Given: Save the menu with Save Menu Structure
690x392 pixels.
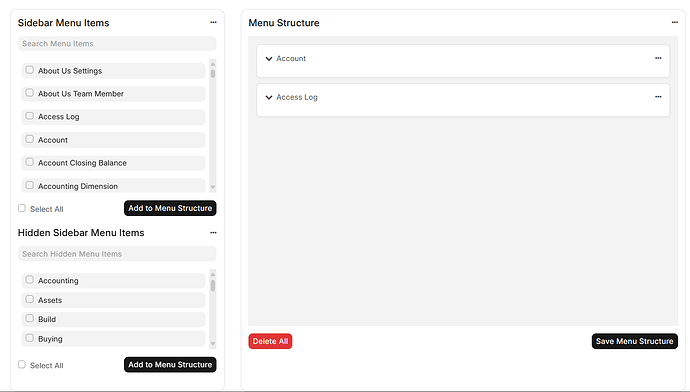Looking at the screenshot, I should (635, 341).
